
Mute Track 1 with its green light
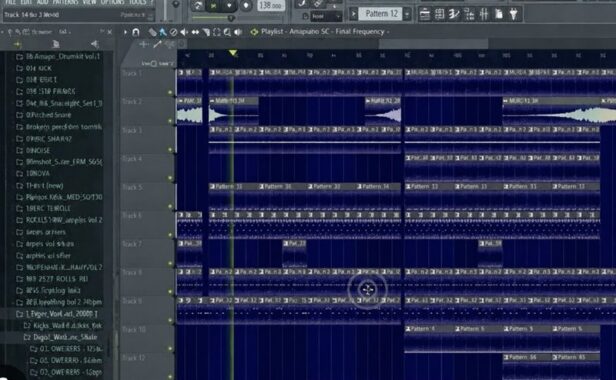pyautogui.click(x=170, y=93)
